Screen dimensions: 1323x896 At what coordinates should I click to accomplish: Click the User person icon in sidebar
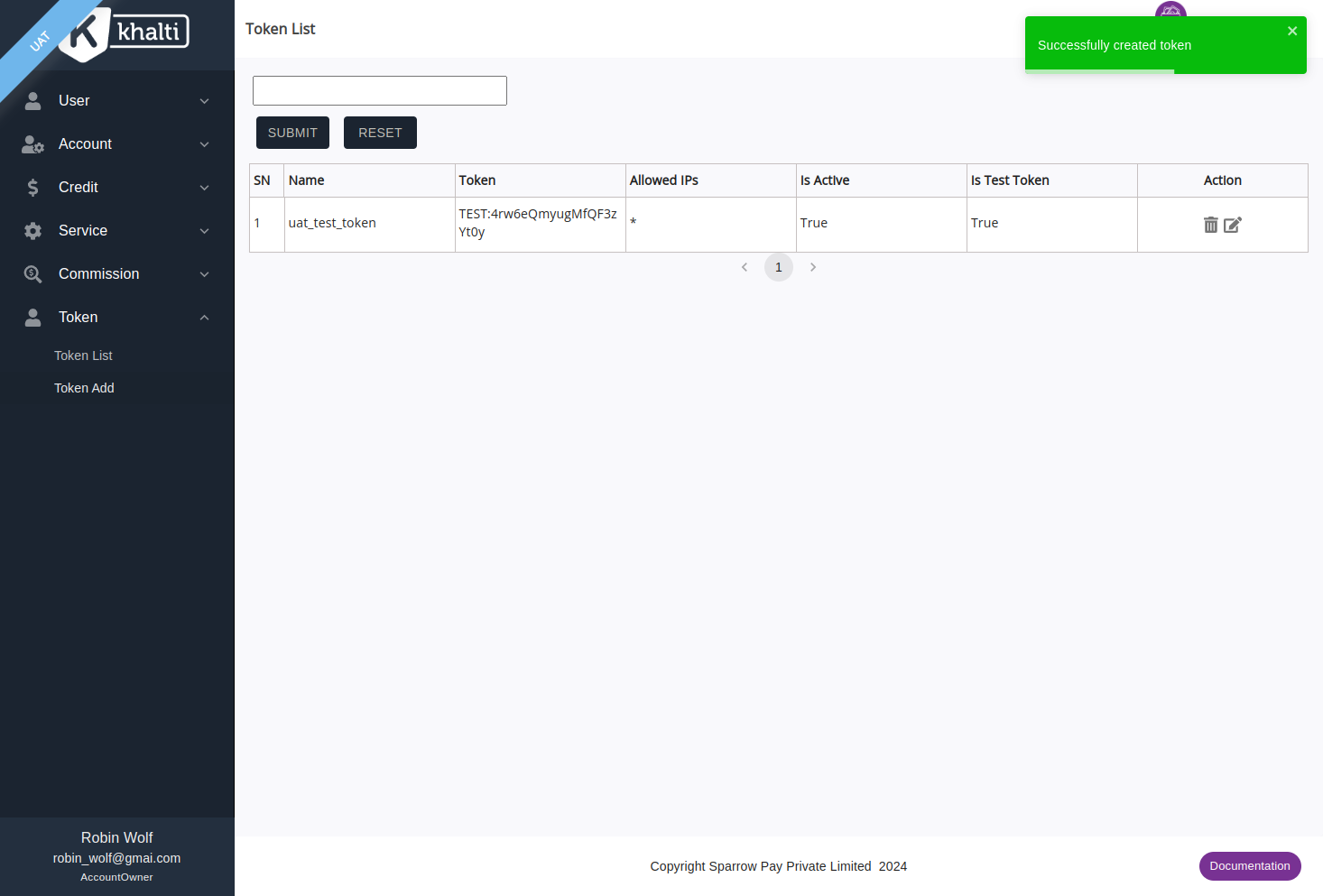(x=33, y=101)
